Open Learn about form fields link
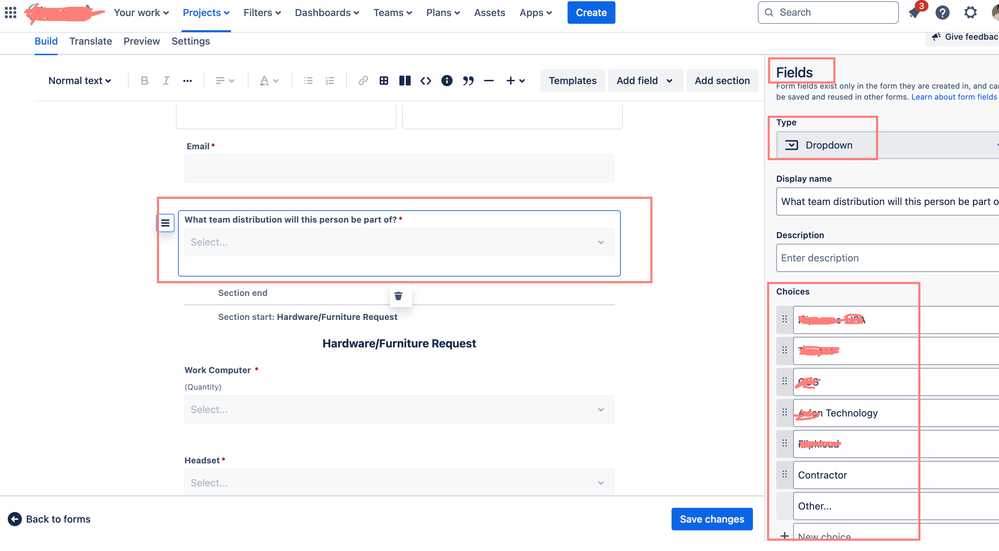This screenshot has height=551, width=999. 954,97
